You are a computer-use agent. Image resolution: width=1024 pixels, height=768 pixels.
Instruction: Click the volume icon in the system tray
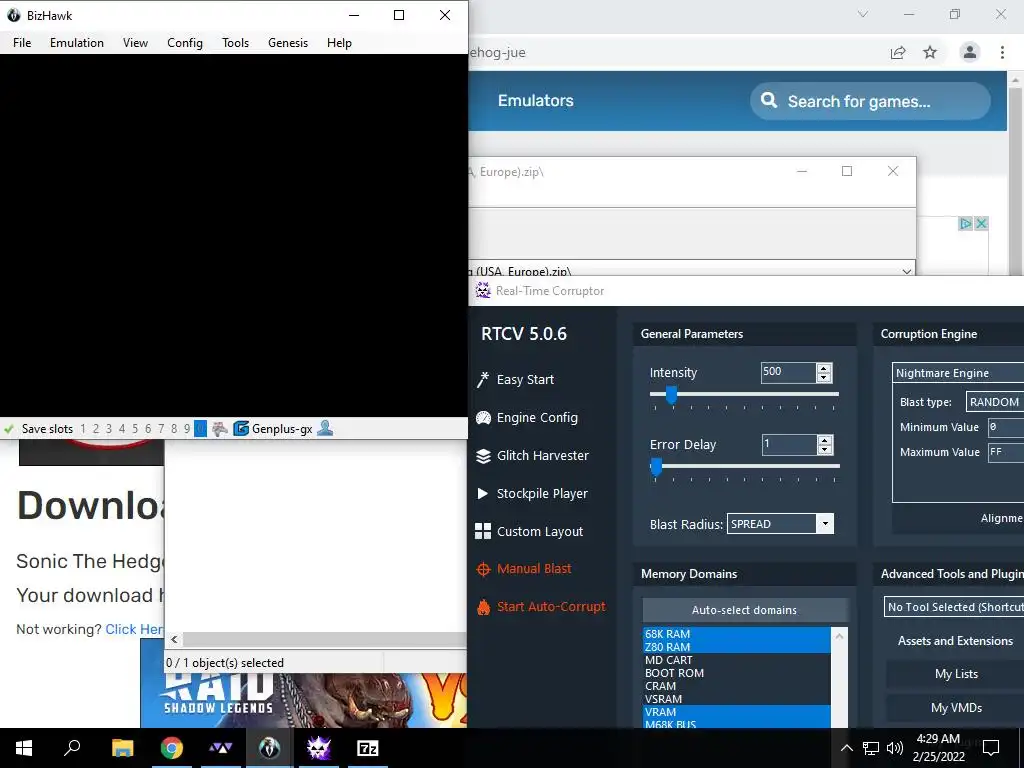[x=895, y=748]
